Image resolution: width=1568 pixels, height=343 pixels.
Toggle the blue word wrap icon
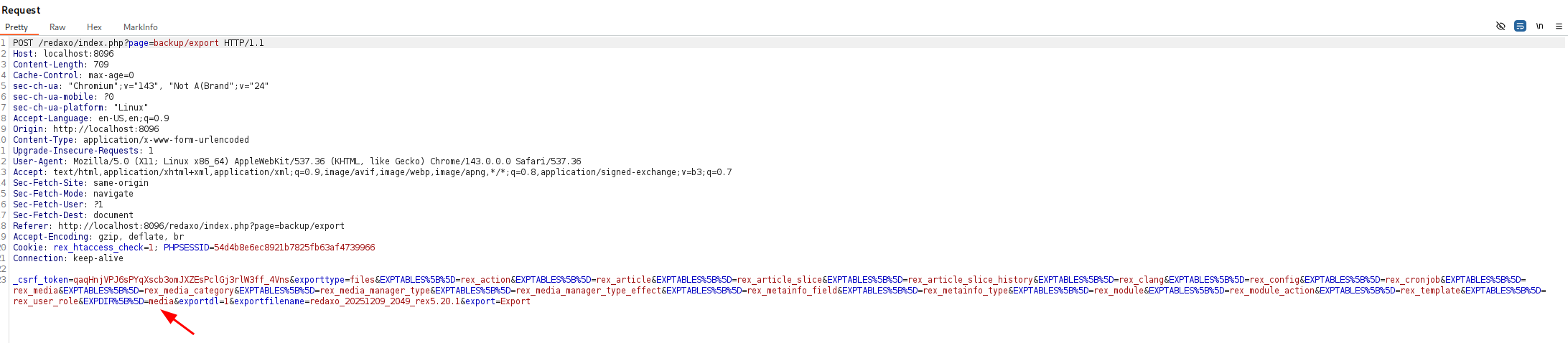1520,26
